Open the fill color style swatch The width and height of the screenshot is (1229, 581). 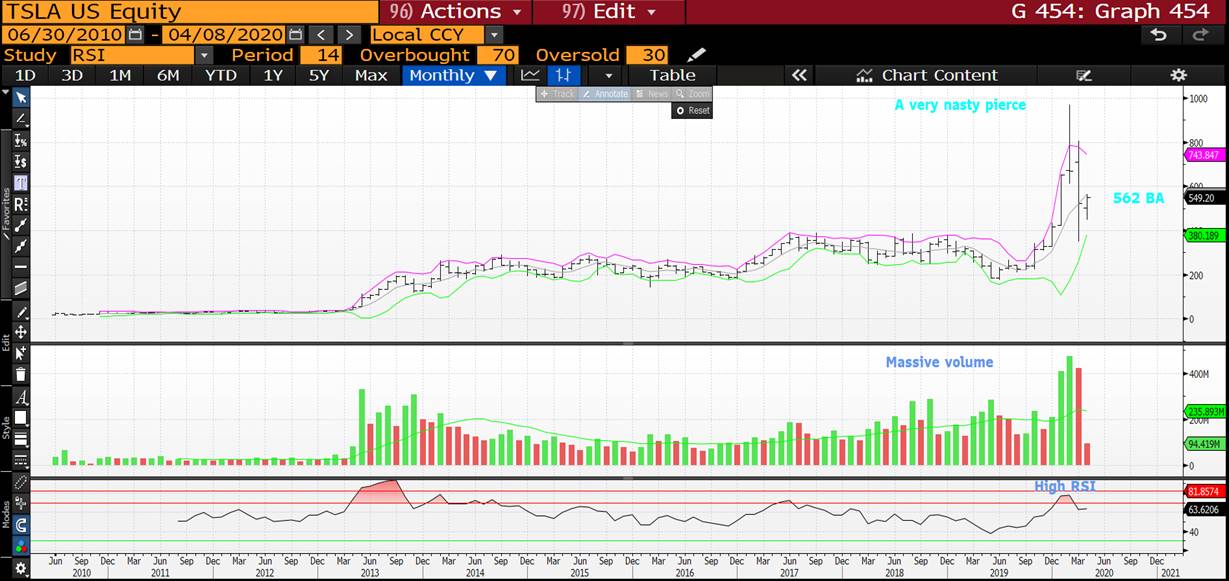(x=20, y=417)
